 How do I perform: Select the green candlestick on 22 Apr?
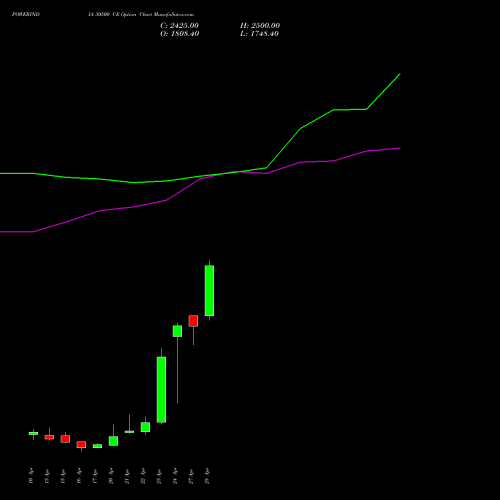click(145, 427)
